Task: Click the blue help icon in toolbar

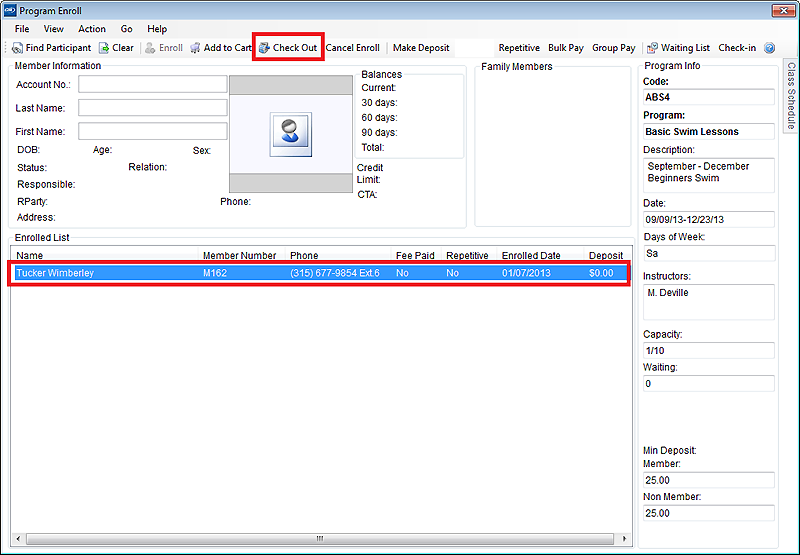Action: pyautogui.click(x=769, y=48)
